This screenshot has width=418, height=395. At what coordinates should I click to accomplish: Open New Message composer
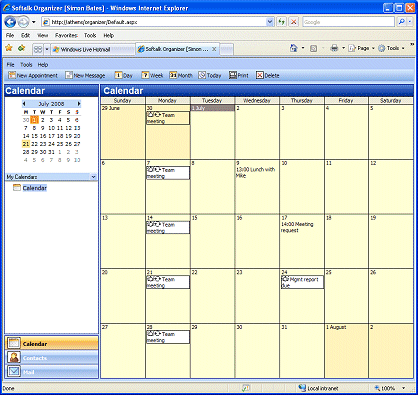[85, 76]
